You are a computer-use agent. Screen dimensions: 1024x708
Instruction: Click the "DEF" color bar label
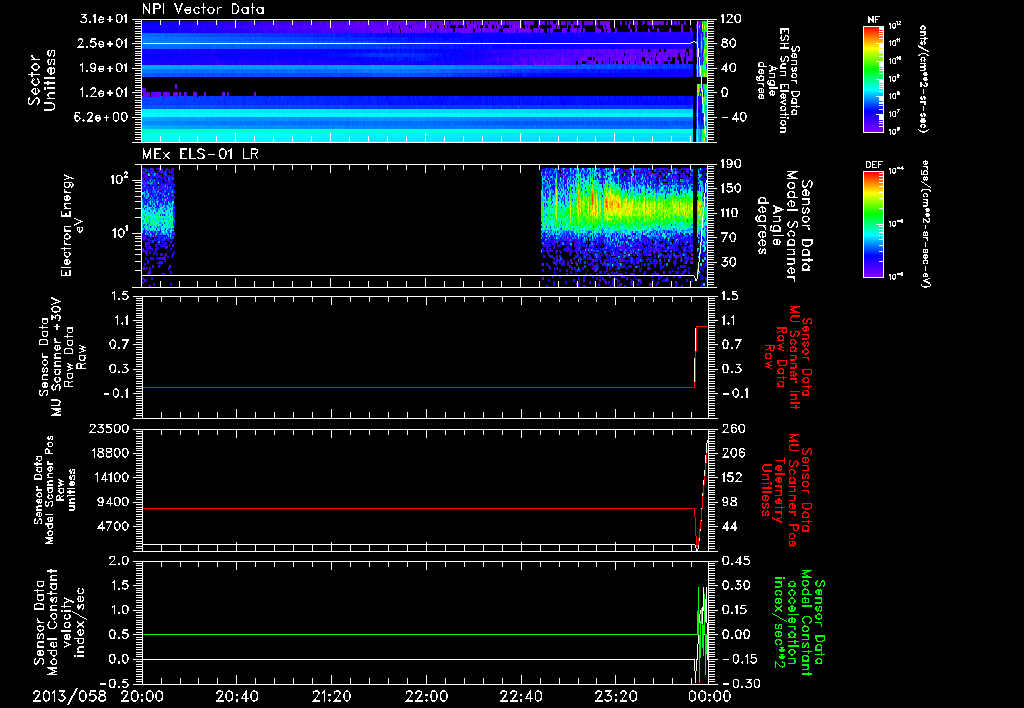pyautogui.click(x=874, y=165)
